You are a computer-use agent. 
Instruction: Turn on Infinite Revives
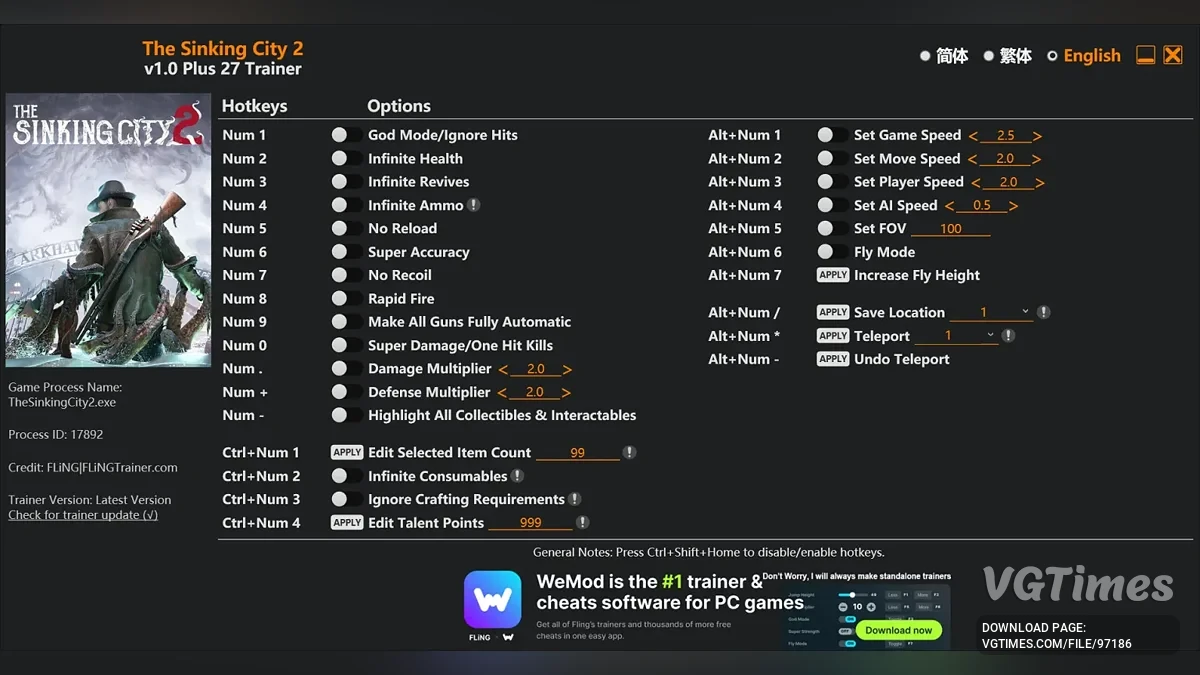[x=346, y=182]
